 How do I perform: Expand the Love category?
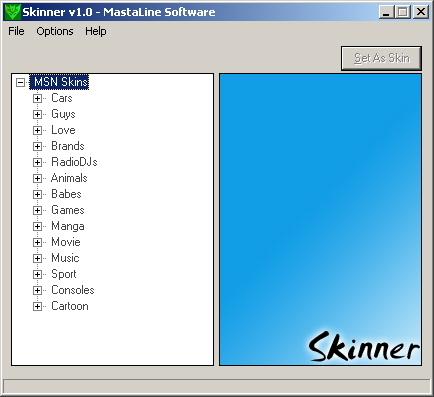[x=37, y=130]
